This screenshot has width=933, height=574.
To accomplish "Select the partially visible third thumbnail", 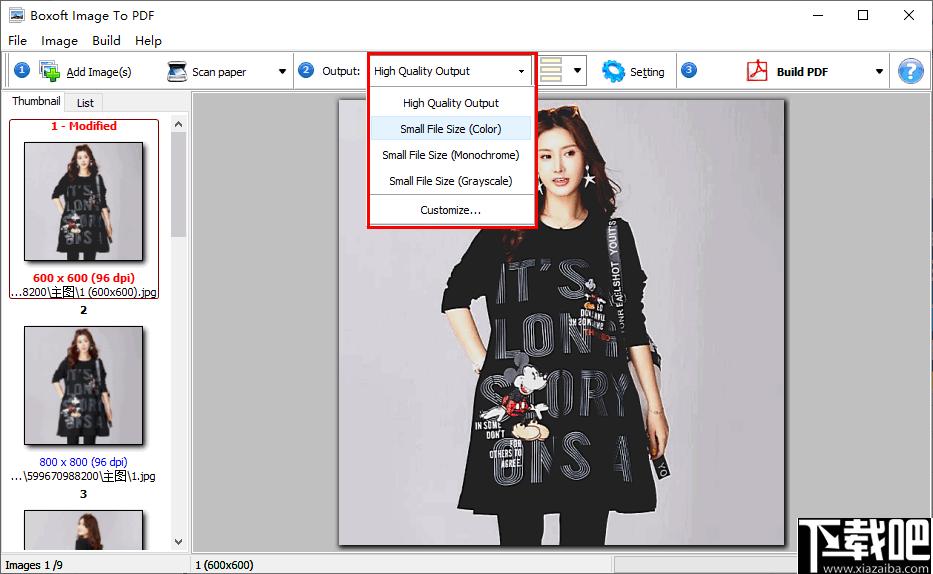I will pos(83,529).
